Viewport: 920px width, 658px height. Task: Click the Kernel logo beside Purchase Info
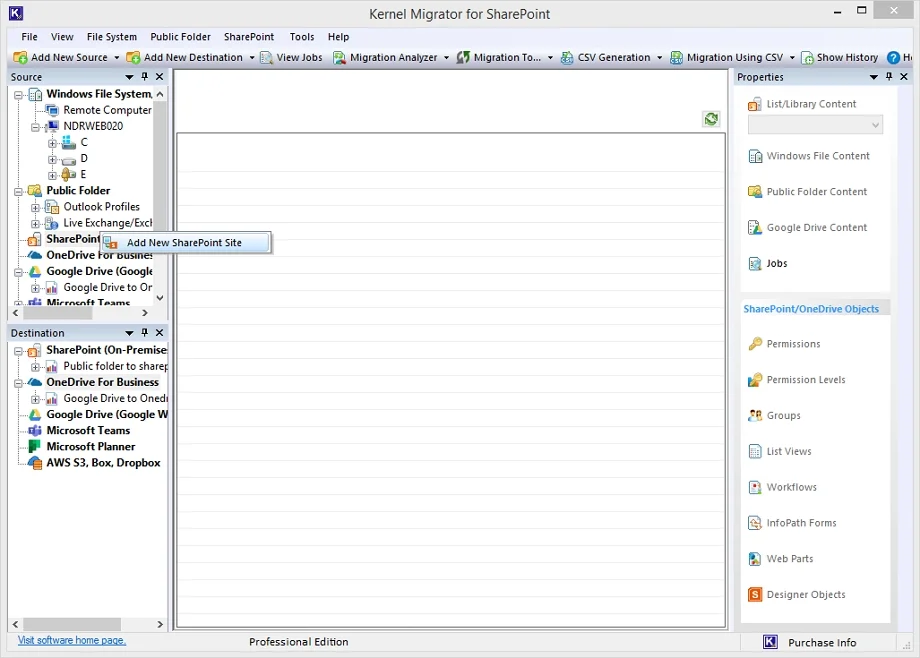770,642
